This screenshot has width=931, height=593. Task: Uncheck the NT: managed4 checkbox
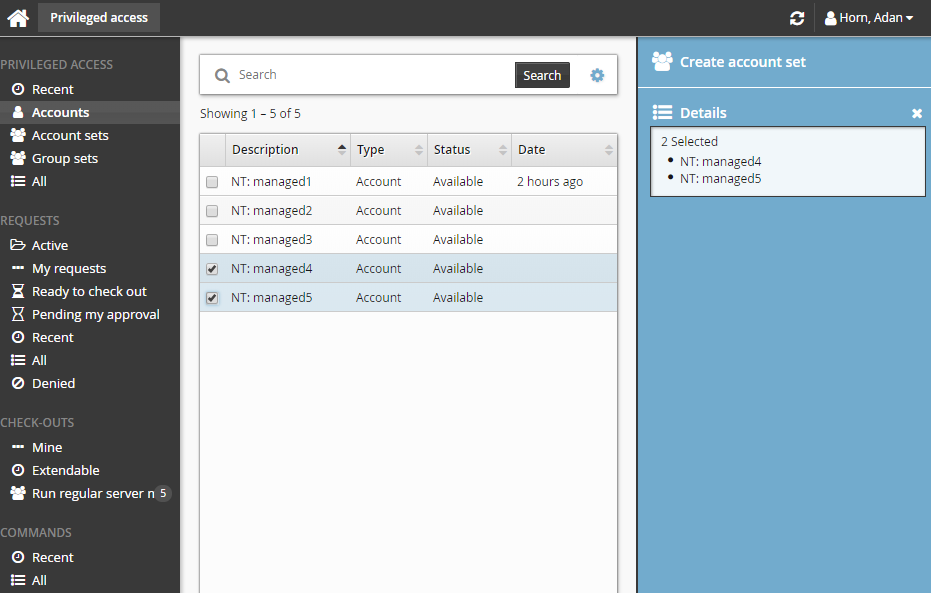212,269
